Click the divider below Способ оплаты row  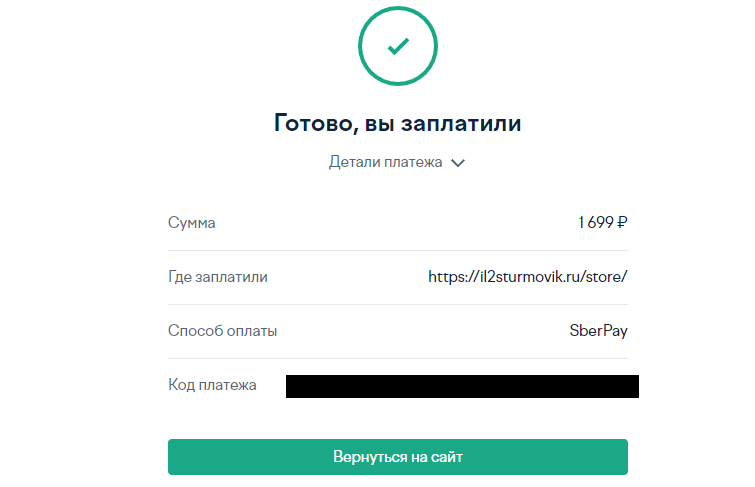point(398,358)
